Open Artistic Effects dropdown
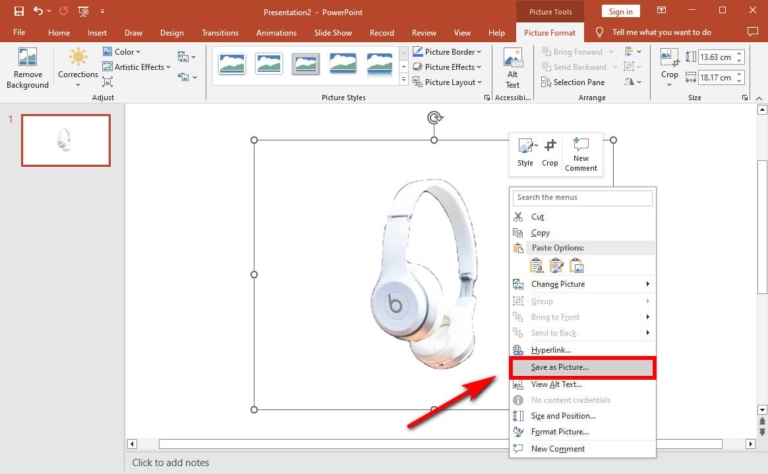The image size is (768, 474). (138, 67)
